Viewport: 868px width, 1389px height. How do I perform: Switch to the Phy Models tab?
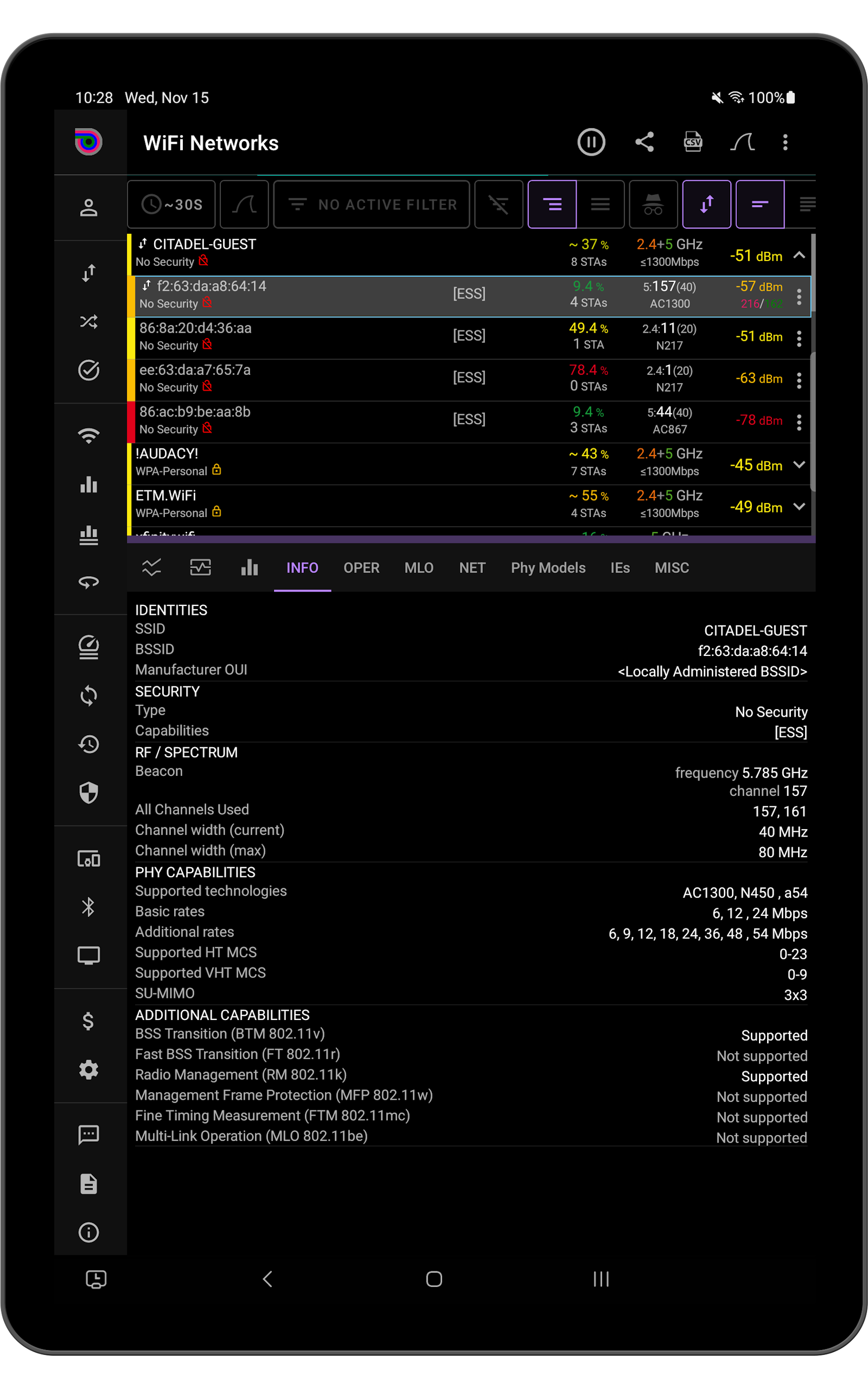[548, 568]
